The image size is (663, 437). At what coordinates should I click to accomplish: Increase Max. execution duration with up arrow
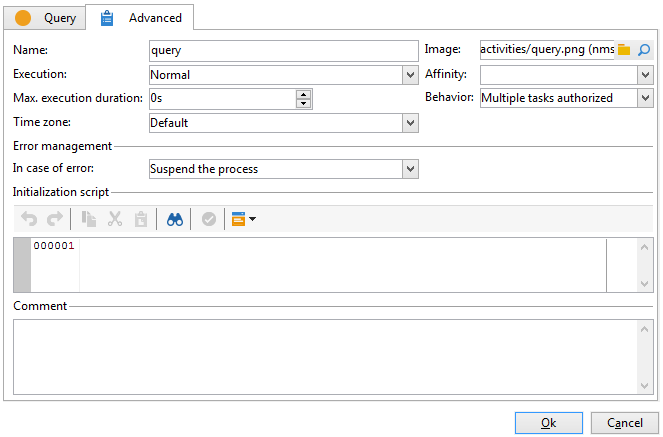303,95
